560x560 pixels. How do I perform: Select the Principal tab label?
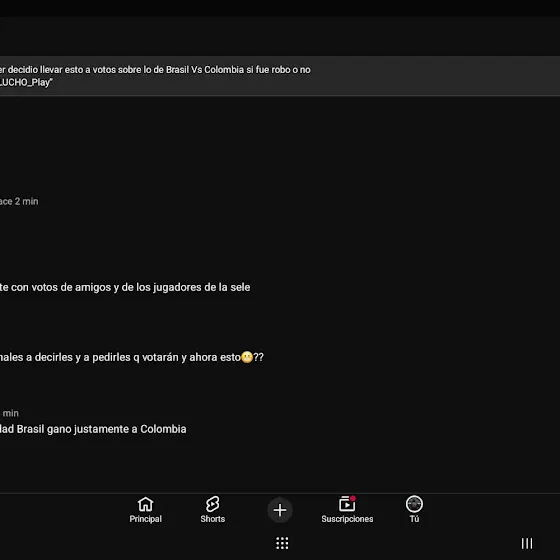pyautogui.click(x=145, y=519)
